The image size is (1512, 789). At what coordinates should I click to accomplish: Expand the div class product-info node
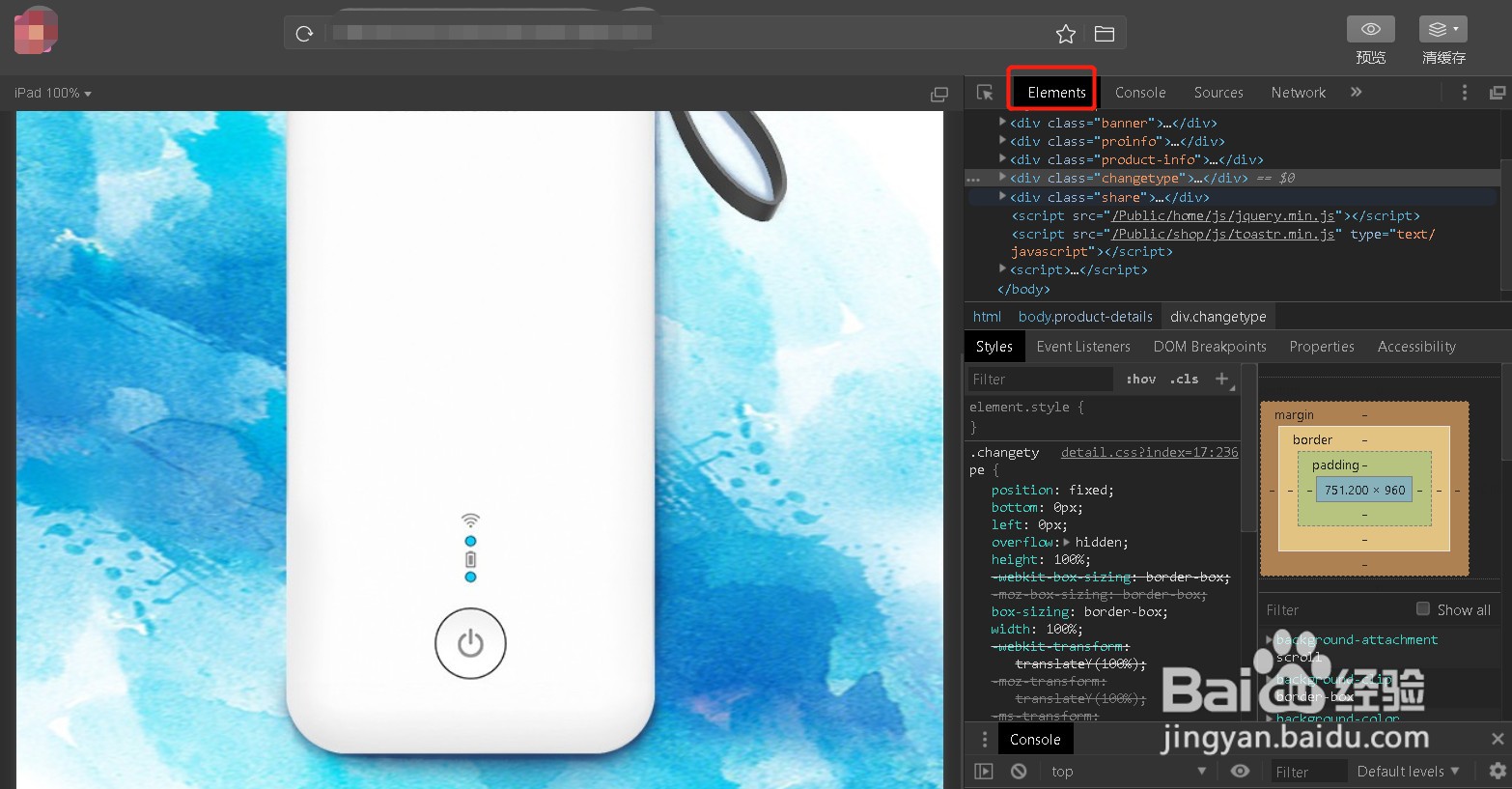tap(1002, 158)
